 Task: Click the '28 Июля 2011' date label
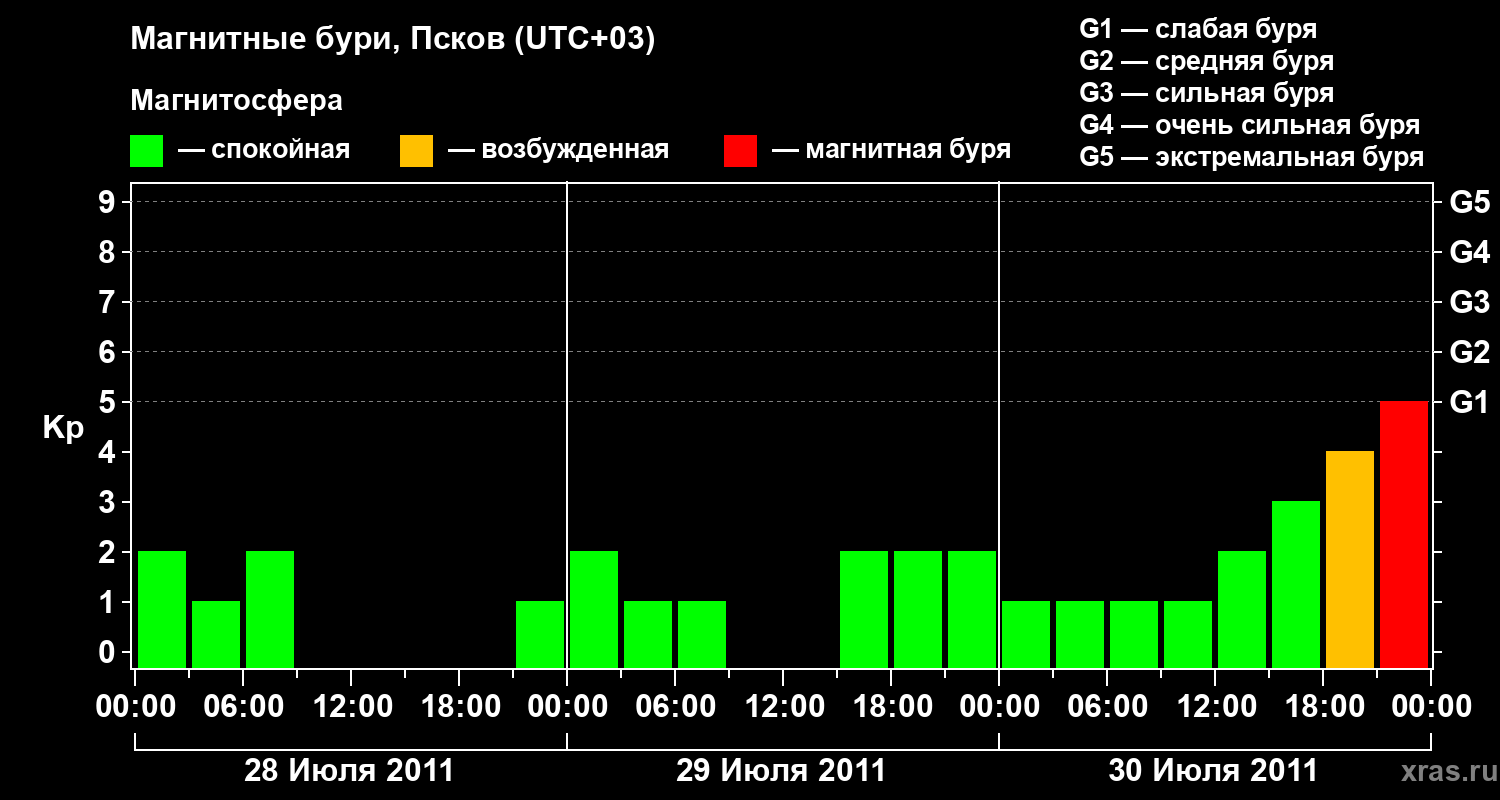(x=350, y=771)
